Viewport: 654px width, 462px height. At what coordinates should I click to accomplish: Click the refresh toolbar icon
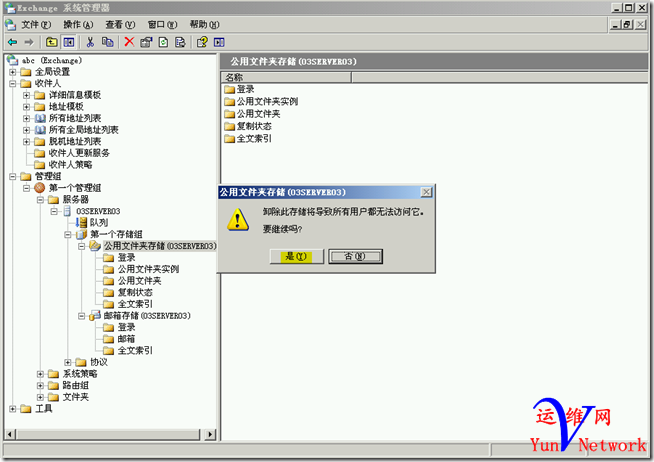pos(163,42)
